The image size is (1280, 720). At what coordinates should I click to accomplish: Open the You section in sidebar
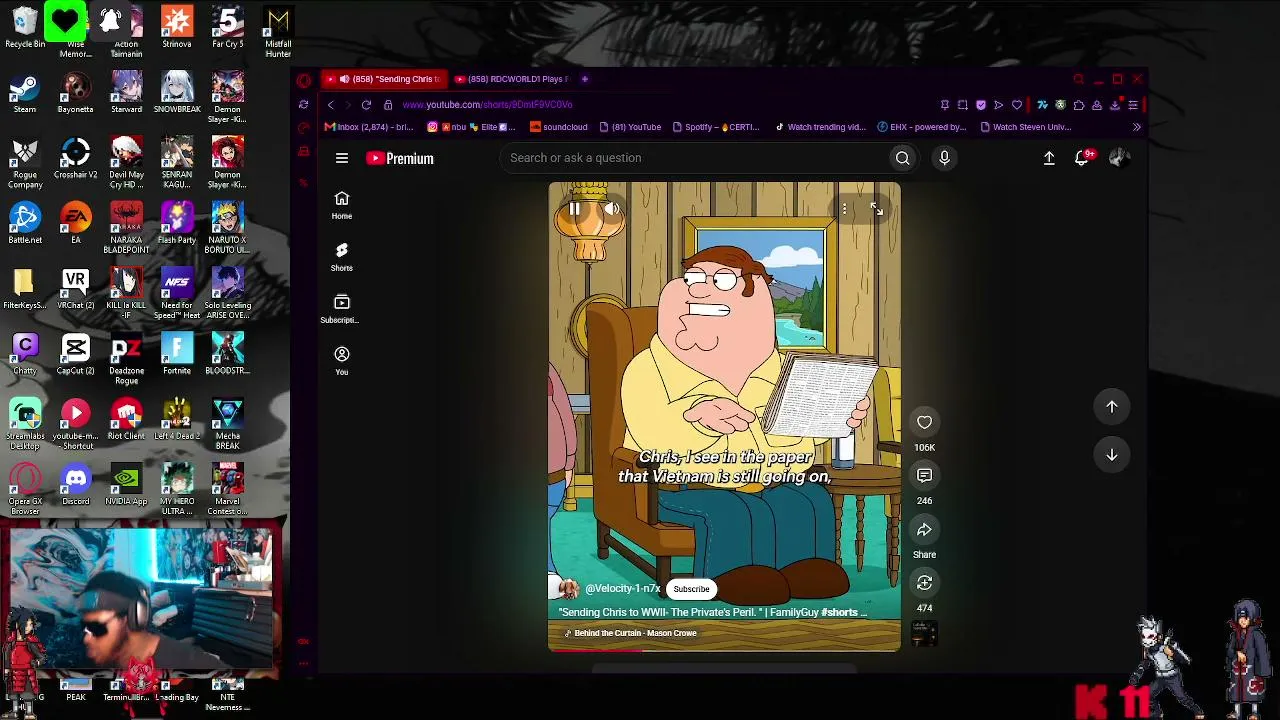coord(342,360)
